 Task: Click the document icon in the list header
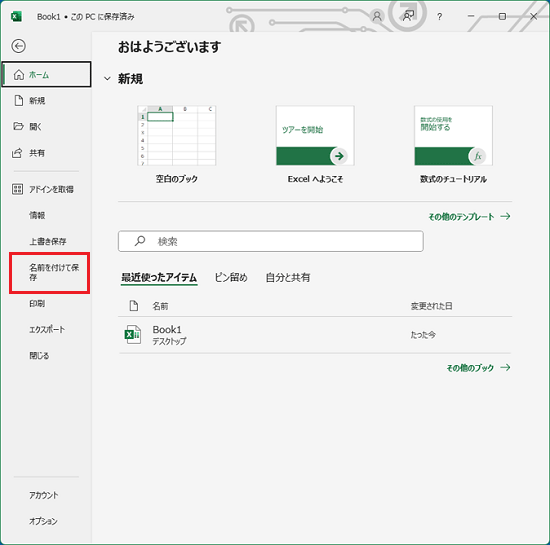[133, 306]
